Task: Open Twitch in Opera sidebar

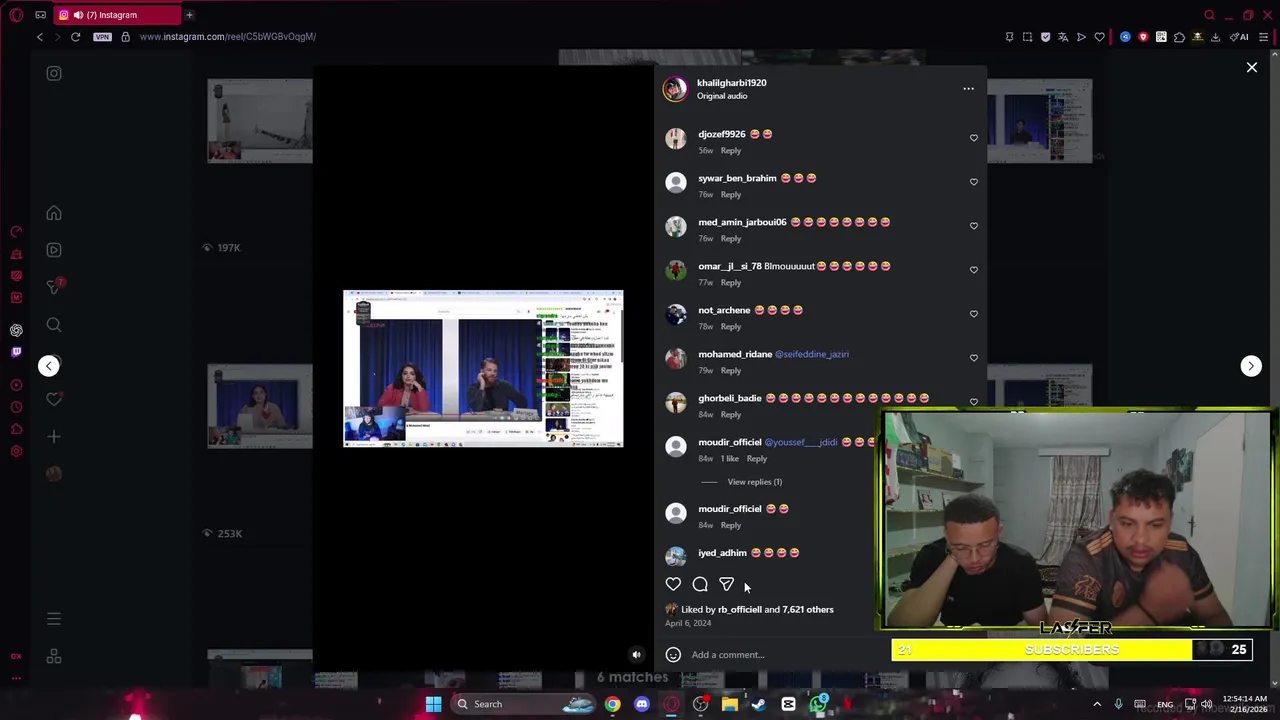Action: coord(16,352)
